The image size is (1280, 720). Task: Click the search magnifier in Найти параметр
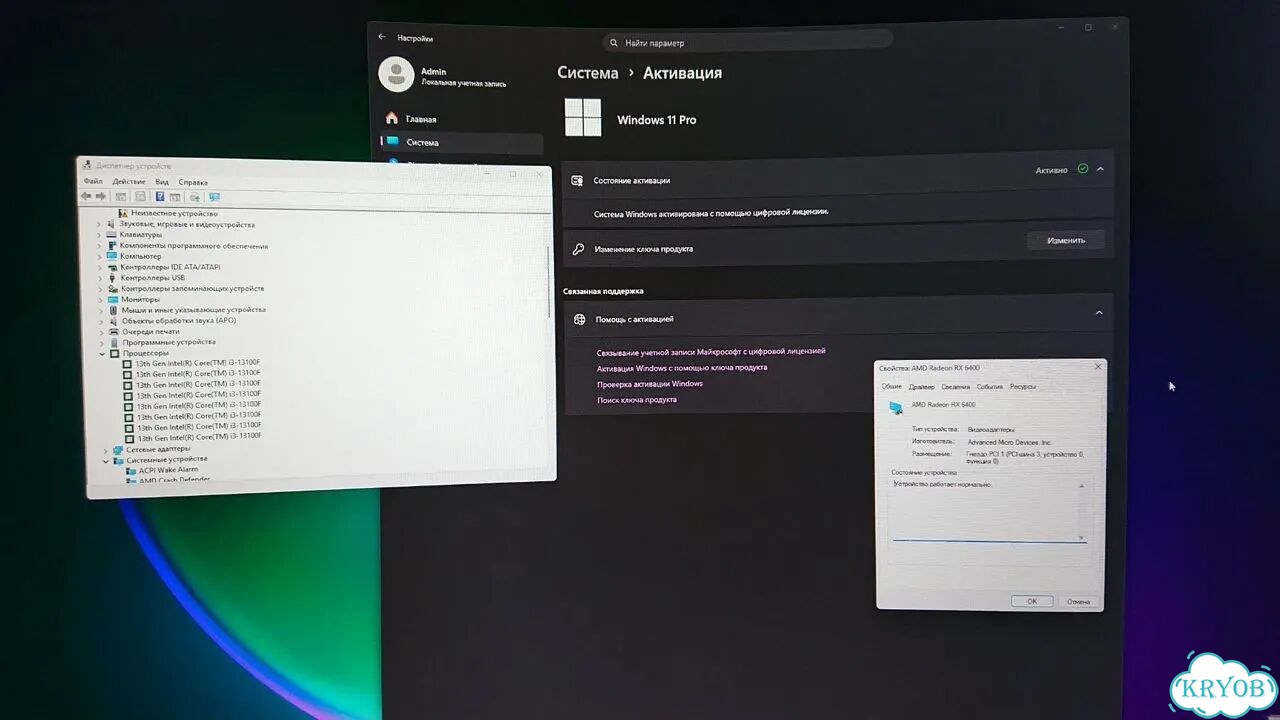point(614,43)
